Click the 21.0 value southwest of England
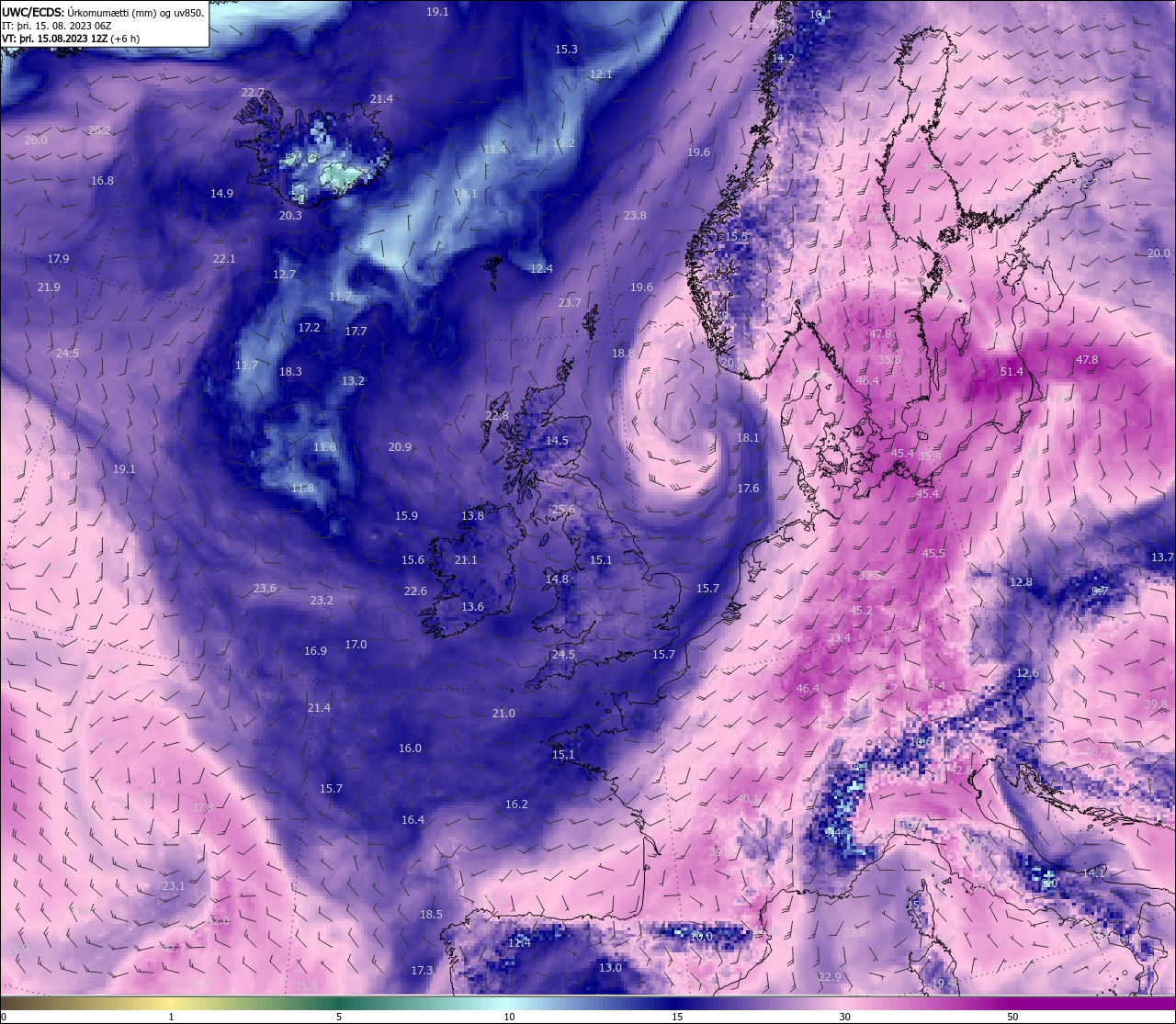 (x=503, y=713)
